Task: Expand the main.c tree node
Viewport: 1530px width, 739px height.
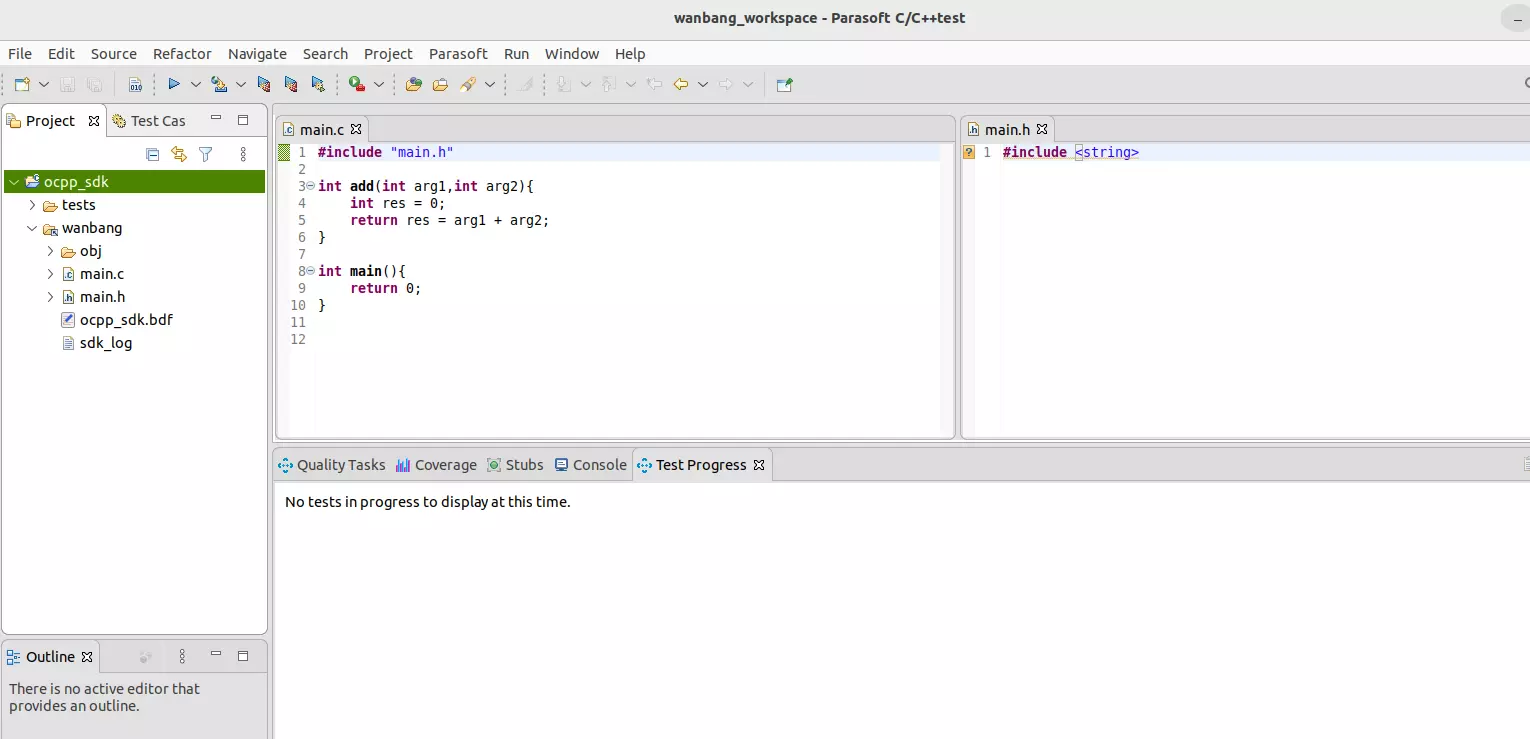Action: 50,274
